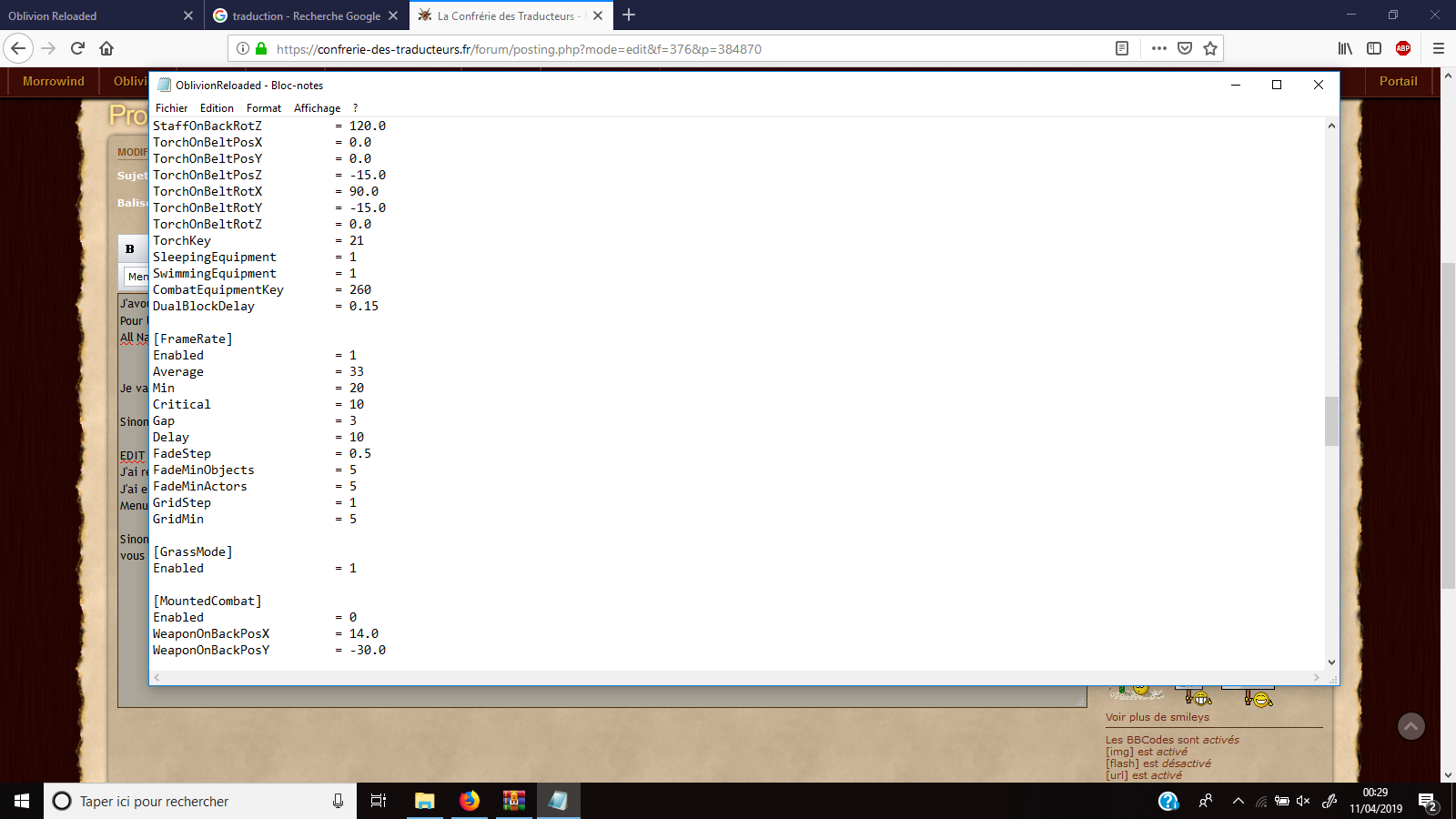This screenshot has height=819, width=1456.
Task: Click the Firefox forward arrow
Action: click(49, 48)
